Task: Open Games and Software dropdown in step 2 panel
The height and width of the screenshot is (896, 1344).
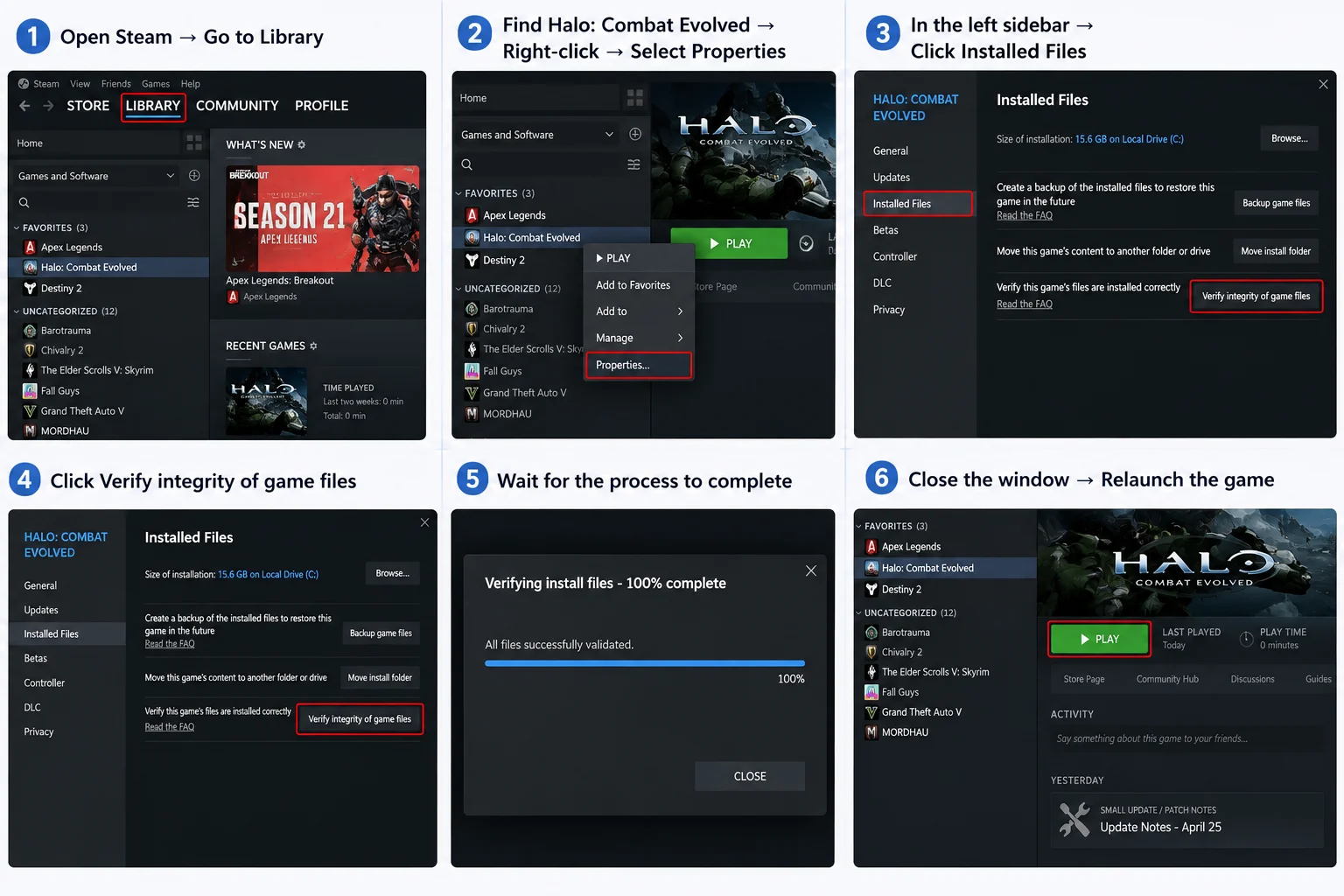Action: pyautogui.click(x=610, y=134)
